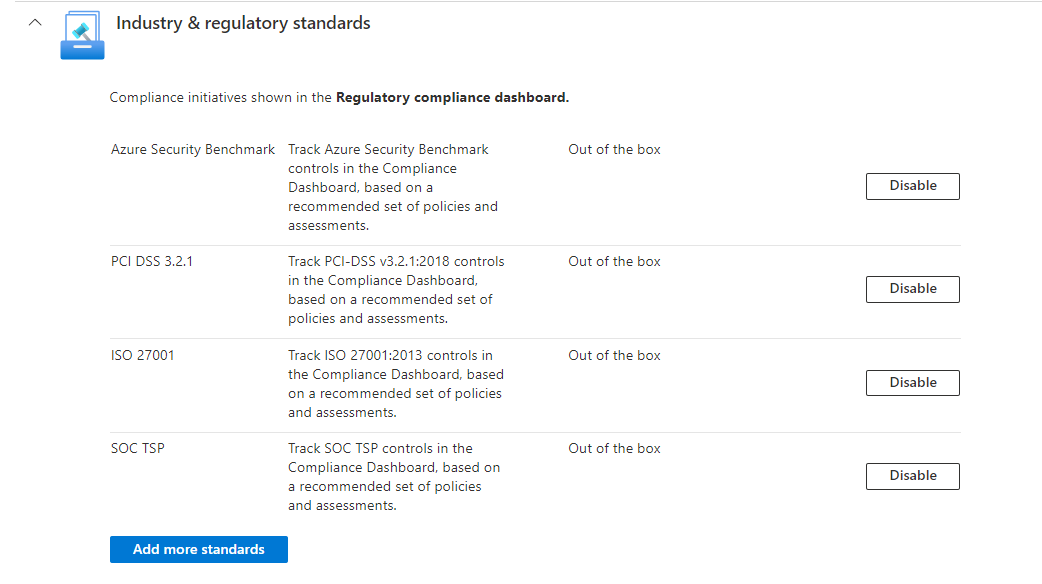Image resolution: width=1042 pixels, height=584 pixels.
Task: Click Out of the box for PCI DSS
Action: click(x=614, y=262)
